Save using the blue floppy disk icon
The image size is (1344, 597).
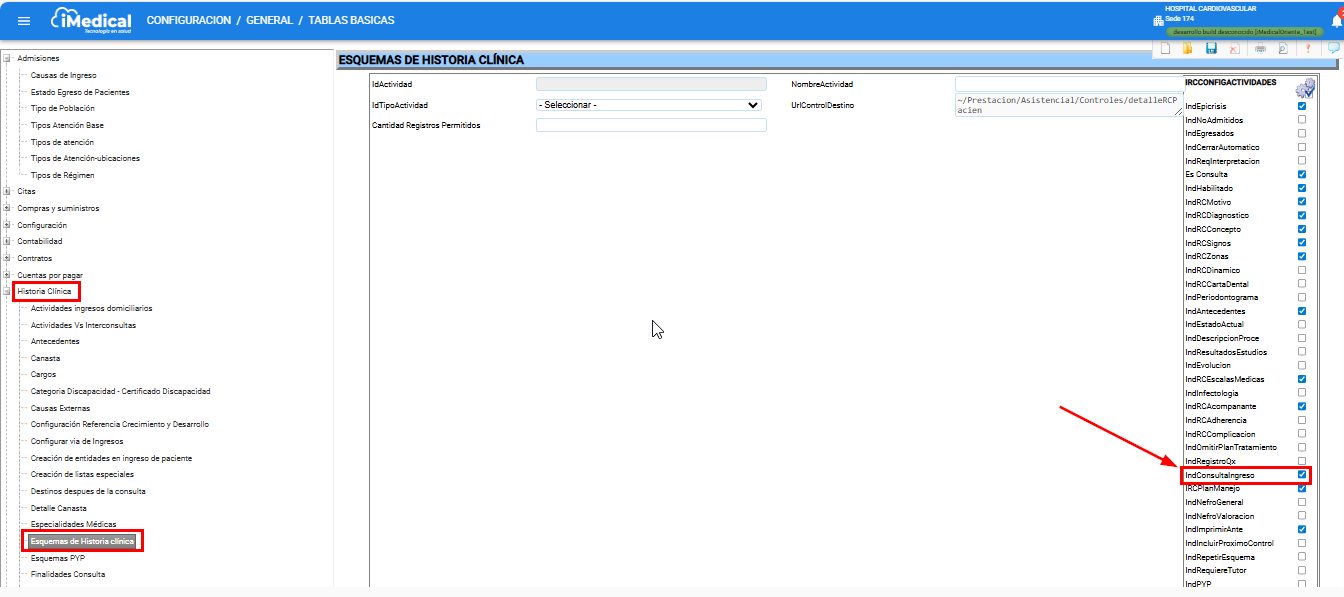1211,48
